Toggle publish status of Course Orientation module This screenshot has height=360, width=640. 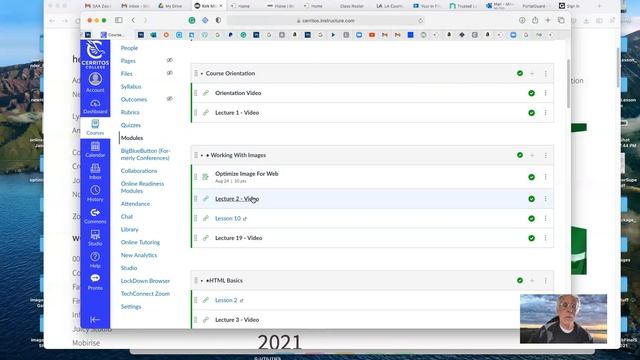pos(520,73)
